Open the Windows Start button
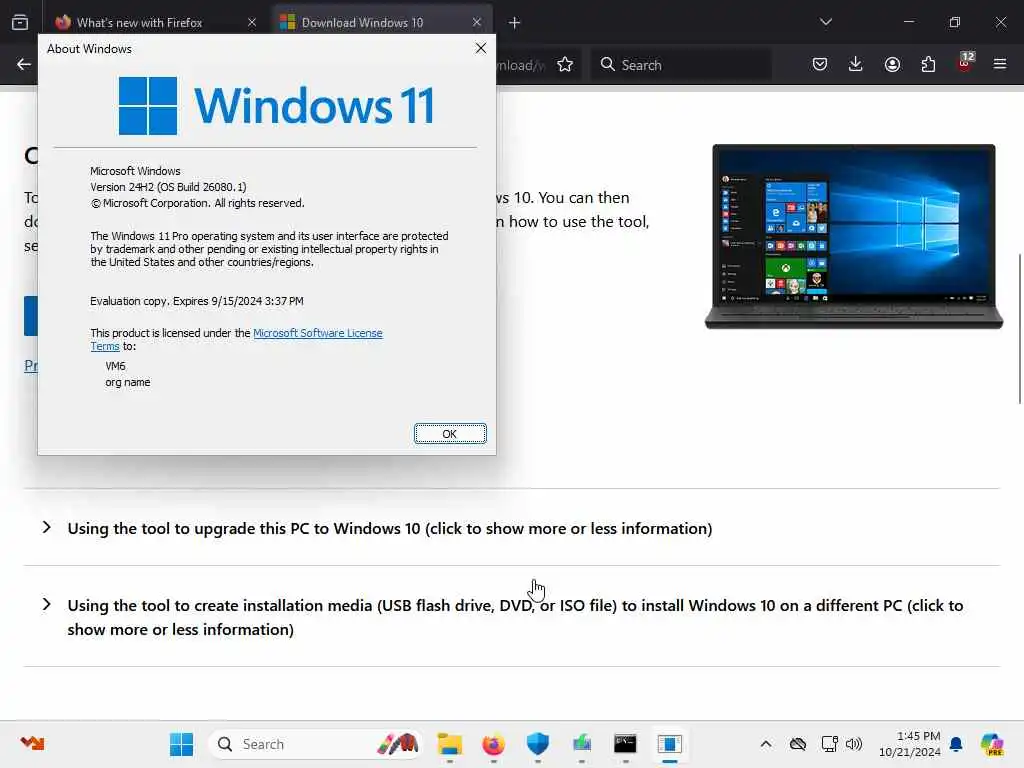 pos(181,744)
